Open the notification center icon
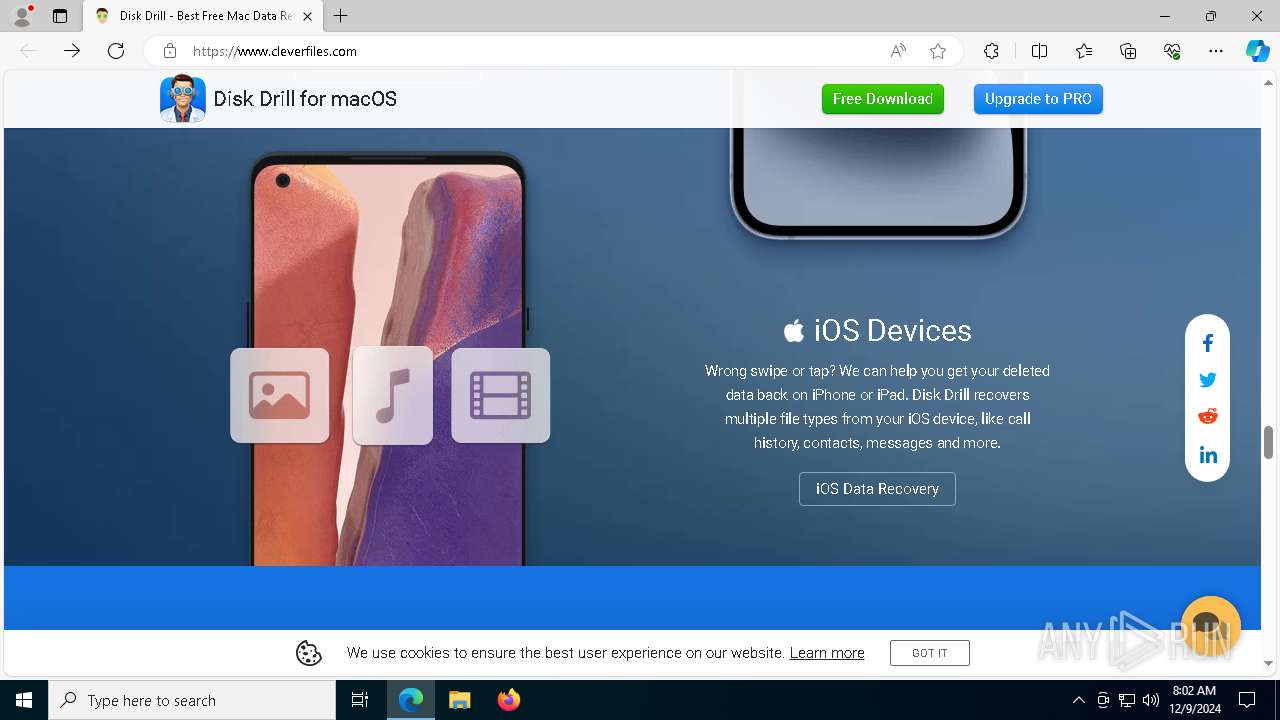The width and height of the screenshot is (1280, 720). [x=1247, y=700]
